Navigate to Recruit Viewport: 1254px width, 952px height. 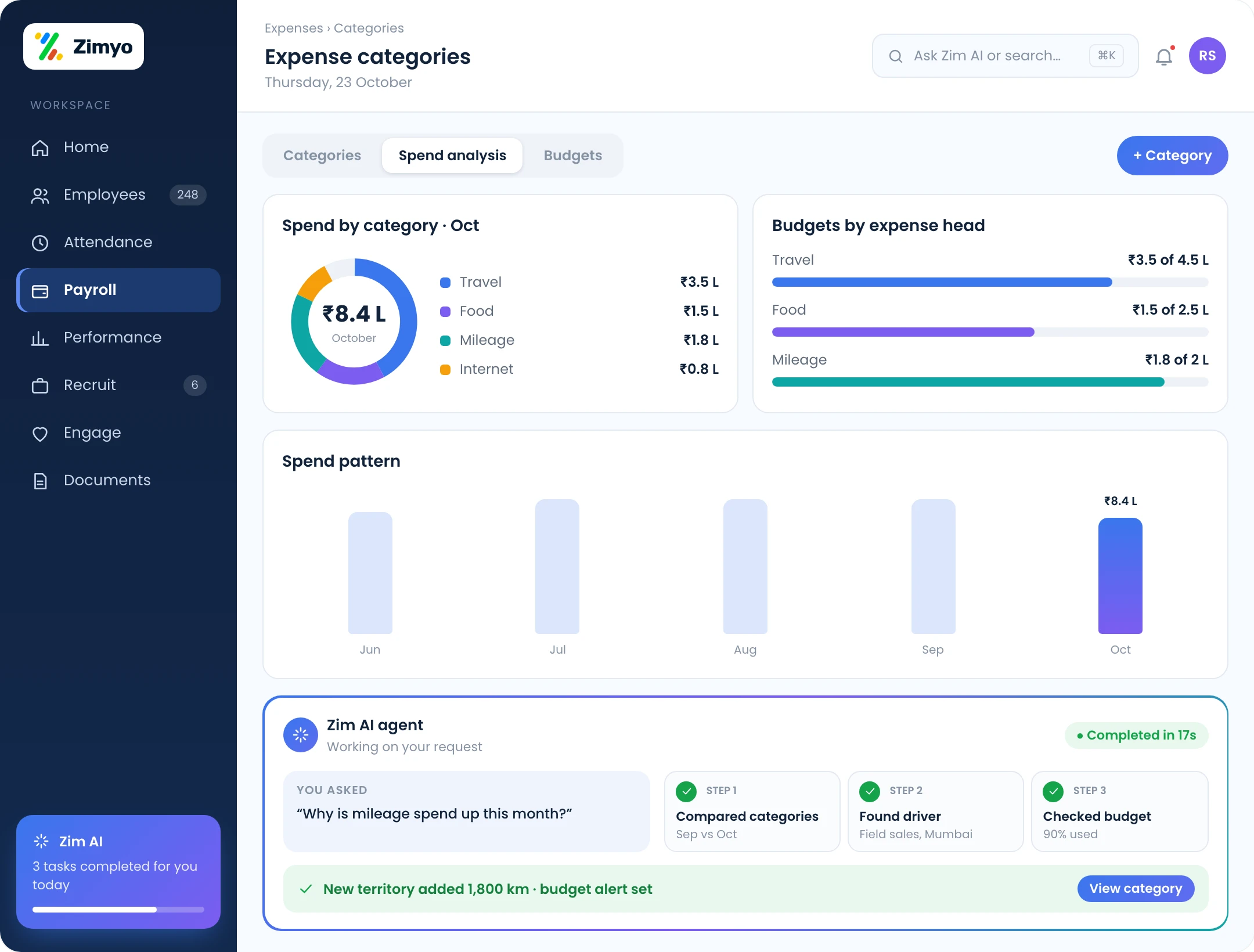click(x=118, y=385)
